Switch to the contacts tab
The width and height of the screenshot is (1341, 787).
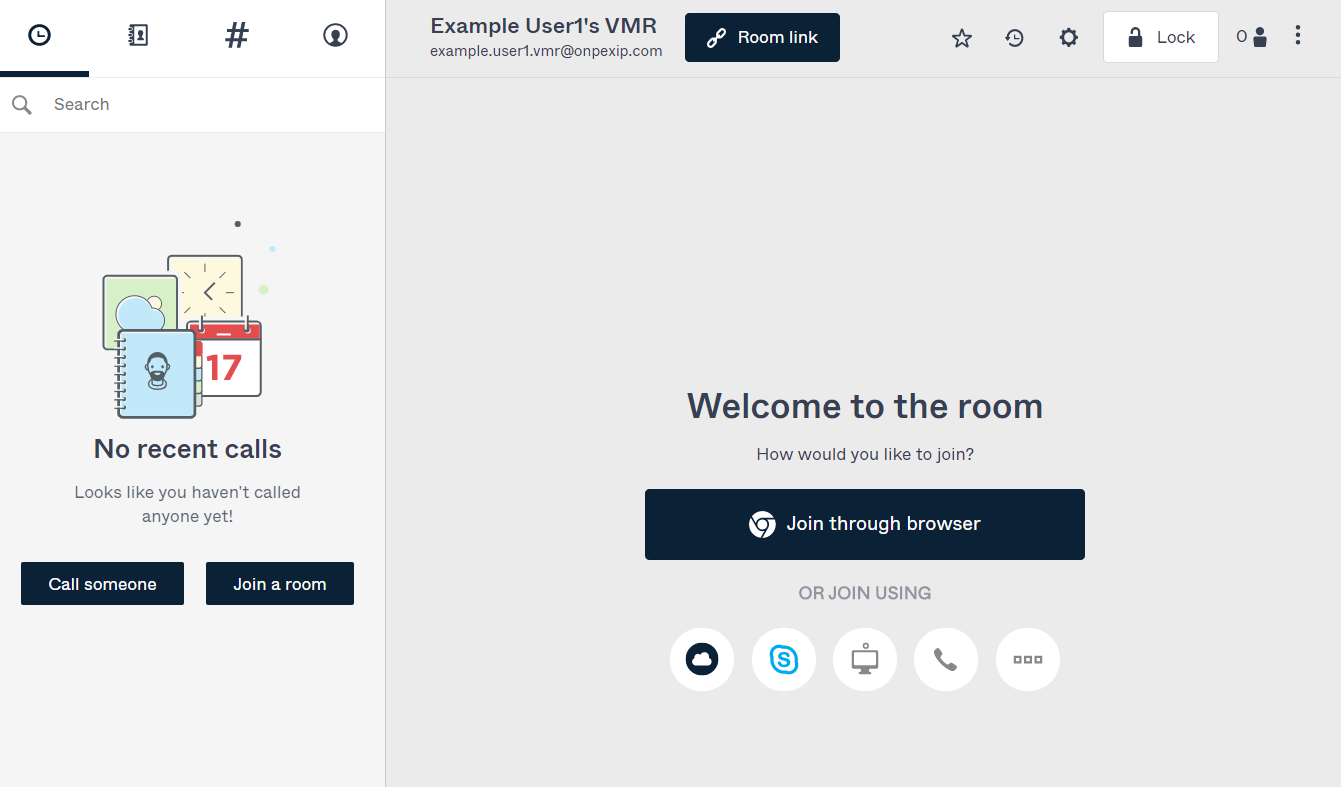(138, 36)
